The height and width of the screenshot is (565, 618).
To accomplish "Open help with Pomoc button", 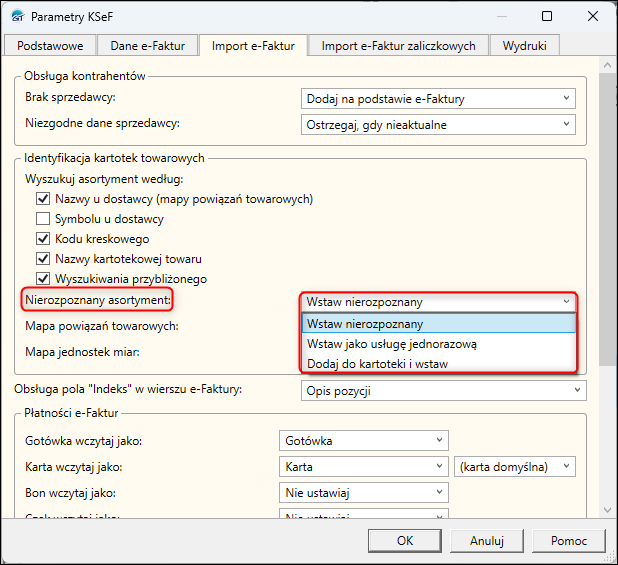I will (568, 540).
